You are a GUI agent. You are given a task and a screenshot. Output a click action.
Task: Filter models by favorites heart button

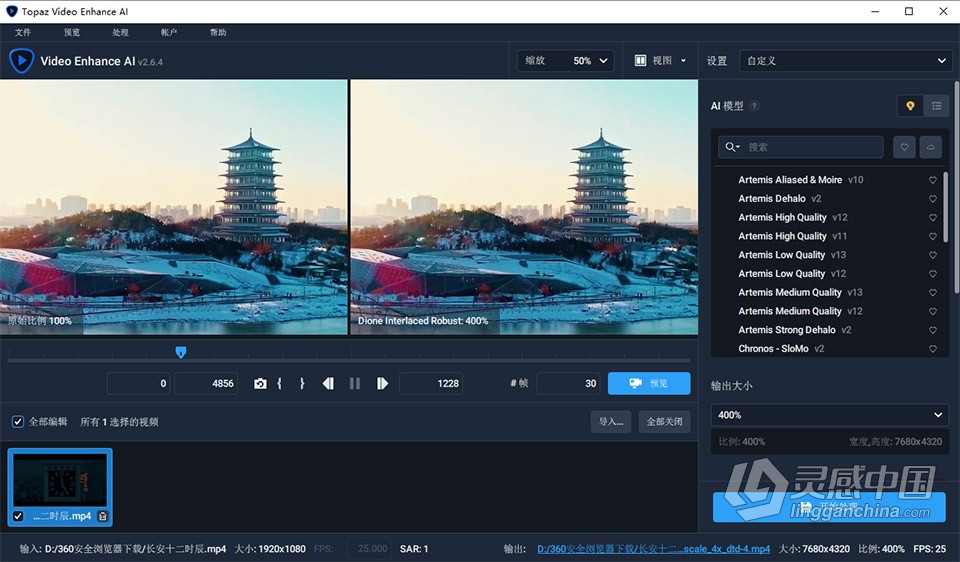click(904, 147)
